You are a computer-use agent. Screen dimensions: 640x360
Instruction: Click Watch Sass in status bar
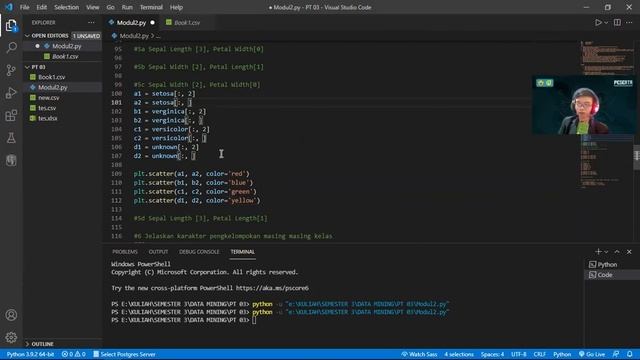click(419, 354)
